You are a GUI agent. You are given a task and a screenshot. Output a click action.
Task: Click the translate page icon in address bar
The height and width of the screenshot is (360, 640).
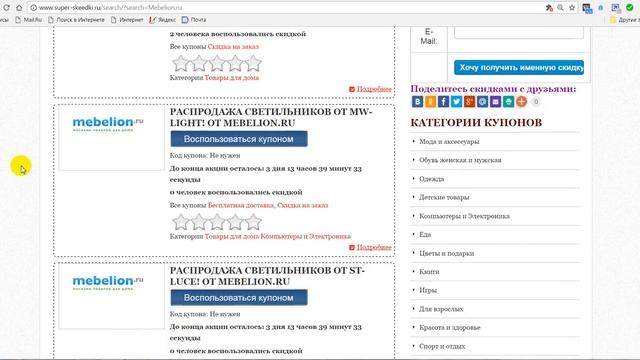(x=549, y=8)
